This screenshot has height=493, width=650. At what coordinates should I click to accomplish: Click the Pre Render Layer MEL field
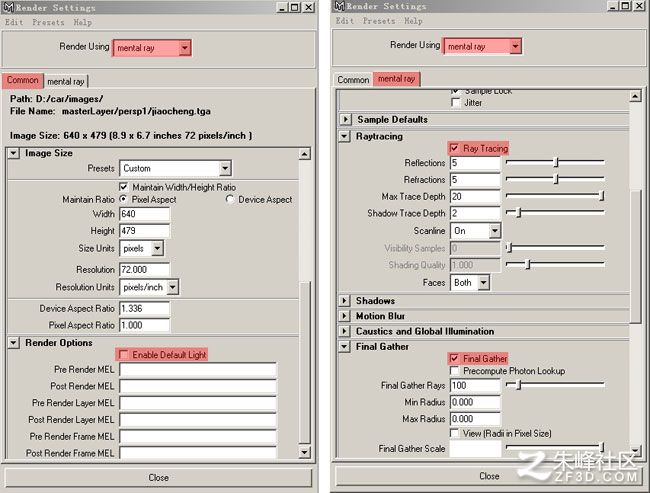[x=198, y=403]
